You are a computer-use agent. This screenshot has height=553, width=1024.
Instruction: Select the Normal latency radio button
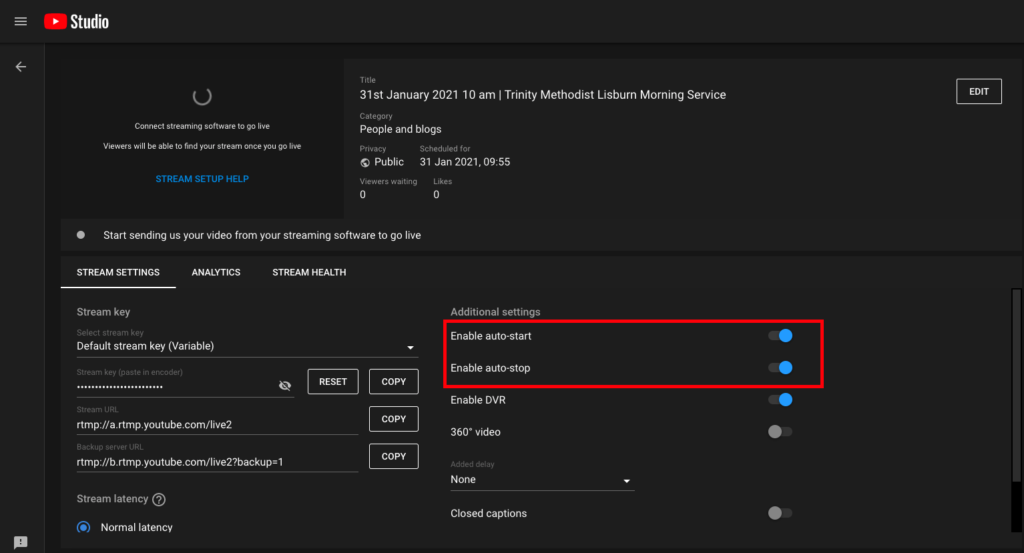pos(84,527)
